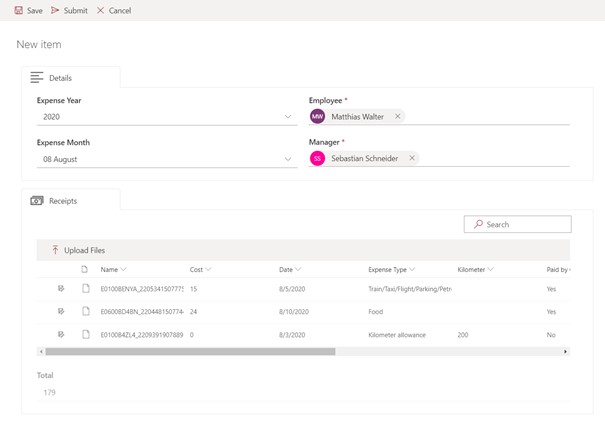Click file icon of E0600BD4BN receipt
Image resolution: width=605 pixels, height=421 pixels.
pyautogui.click(x=86, y=311)
